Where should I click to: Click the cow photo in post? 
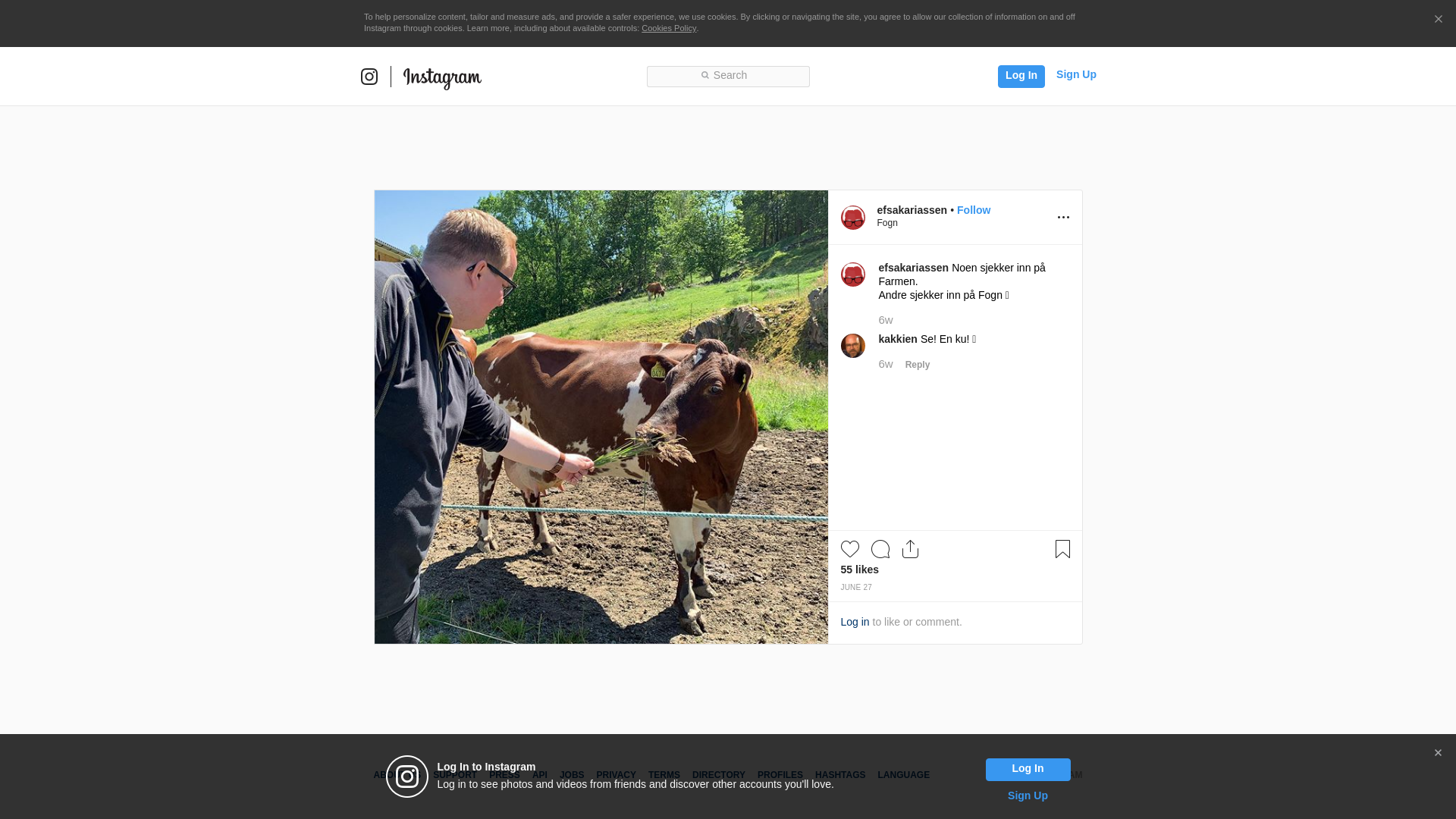(x=601, y=417)
